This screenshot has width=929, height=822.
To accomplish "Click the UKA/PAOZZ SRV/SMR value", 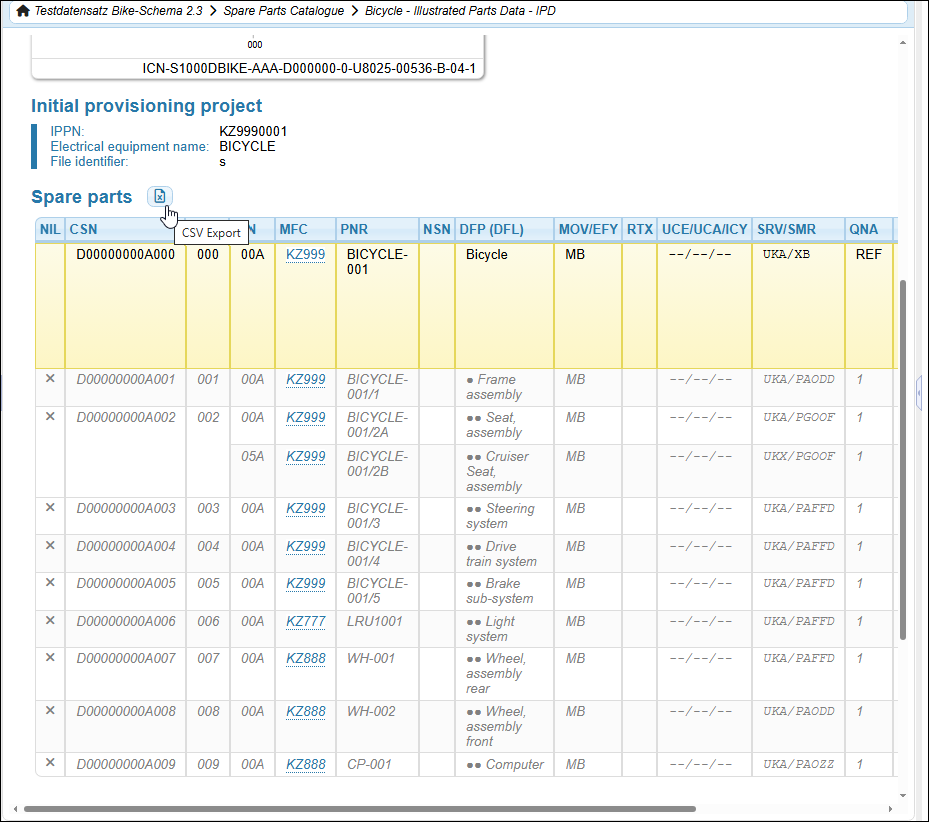I will pyautogui.click(x=799, y=765).
